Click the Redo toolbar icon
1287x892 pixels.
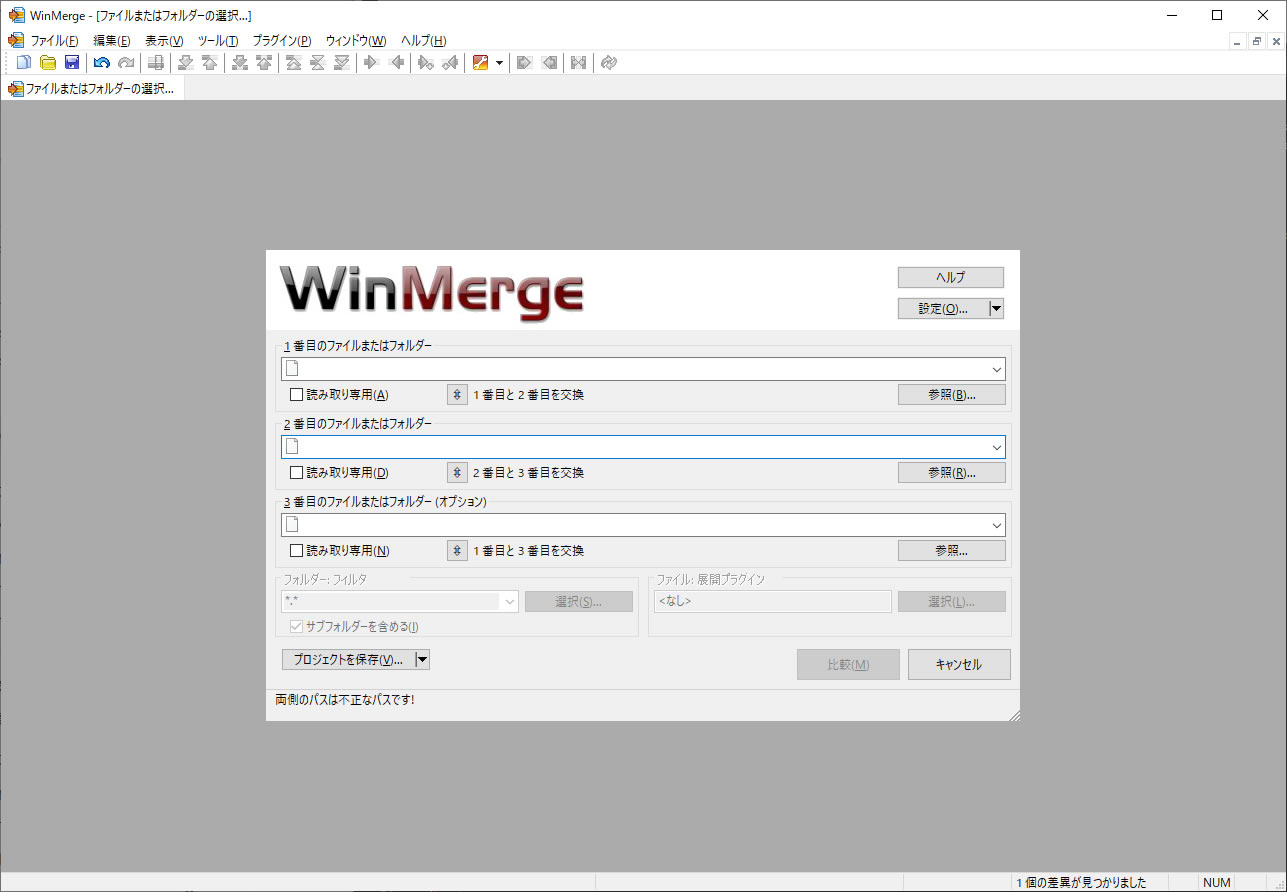pos(126,62)
